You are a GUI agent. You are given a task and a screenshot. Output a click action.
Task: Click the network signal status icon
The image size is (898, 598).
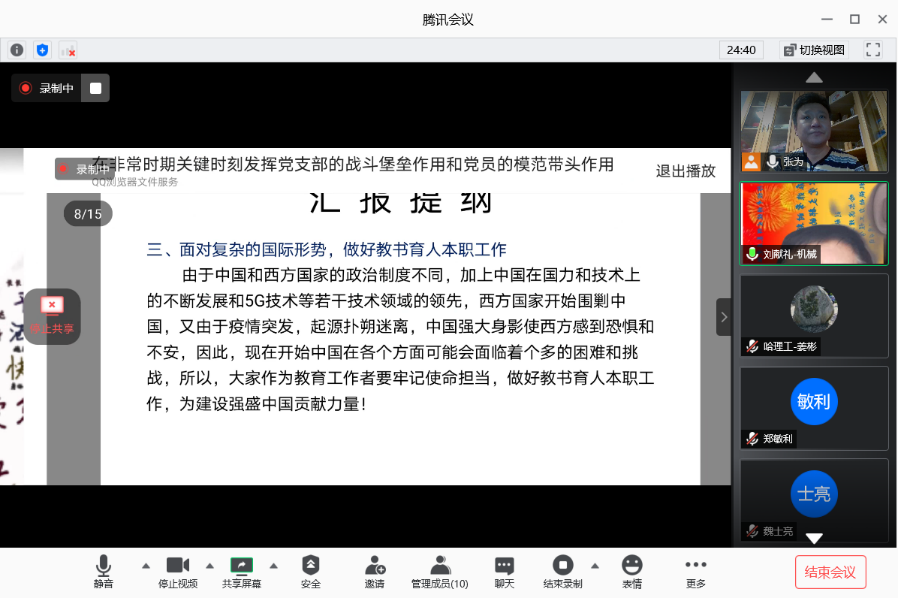click(x=67, y=50)
